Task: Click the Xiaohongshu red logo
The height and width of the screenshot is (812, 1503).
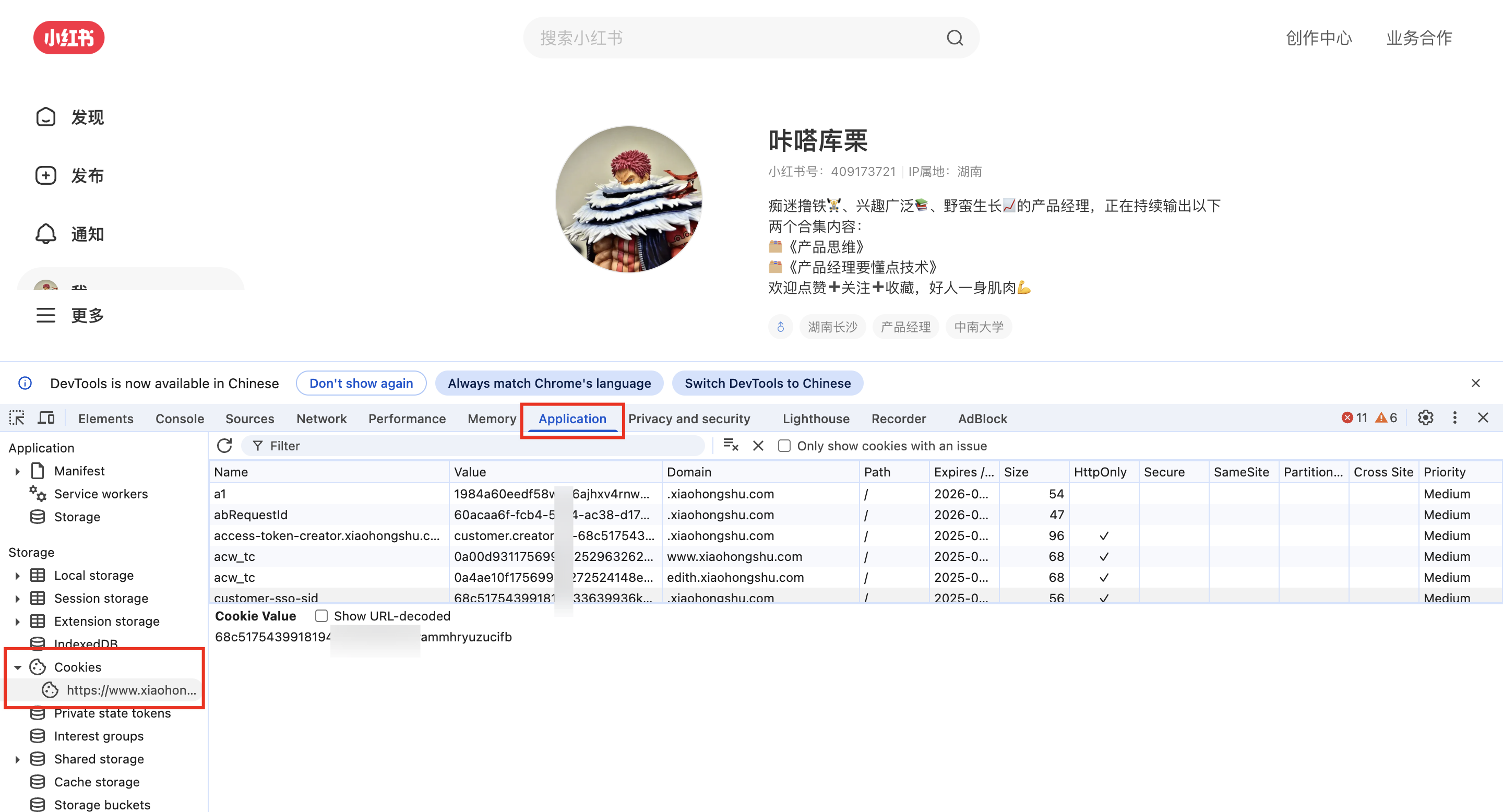Action: pos(69,38)
